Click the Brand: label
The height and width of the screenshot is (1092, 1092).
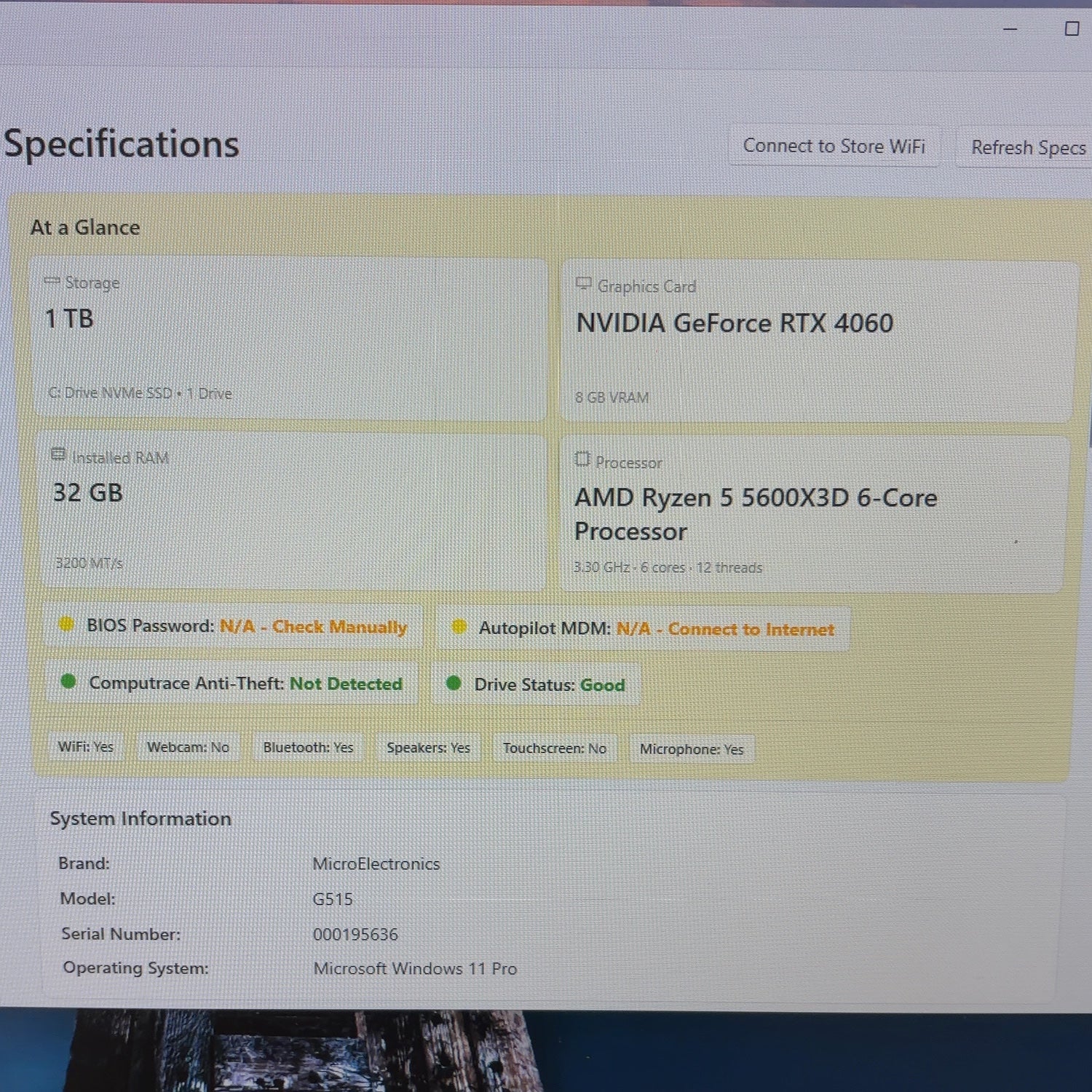(x=84, y=863)
